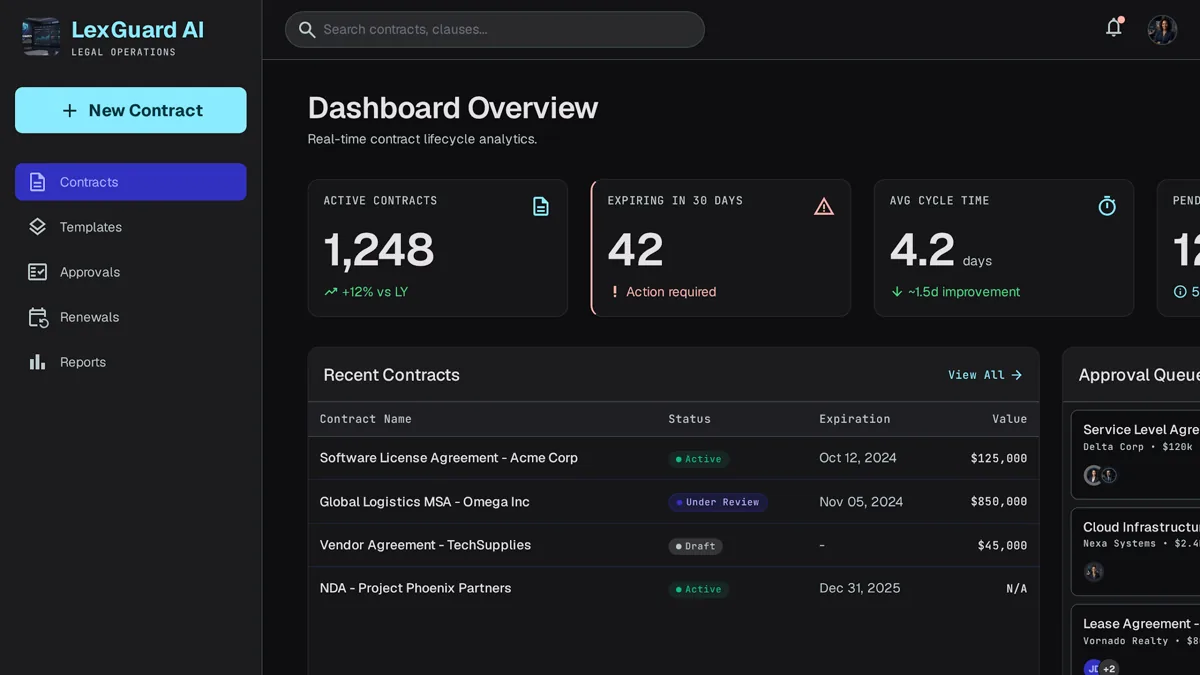The height and width of the screenshot is (675, 1200).
Task: Open Vendor Agreement - TechSupplies row
Action: point(674,545)
